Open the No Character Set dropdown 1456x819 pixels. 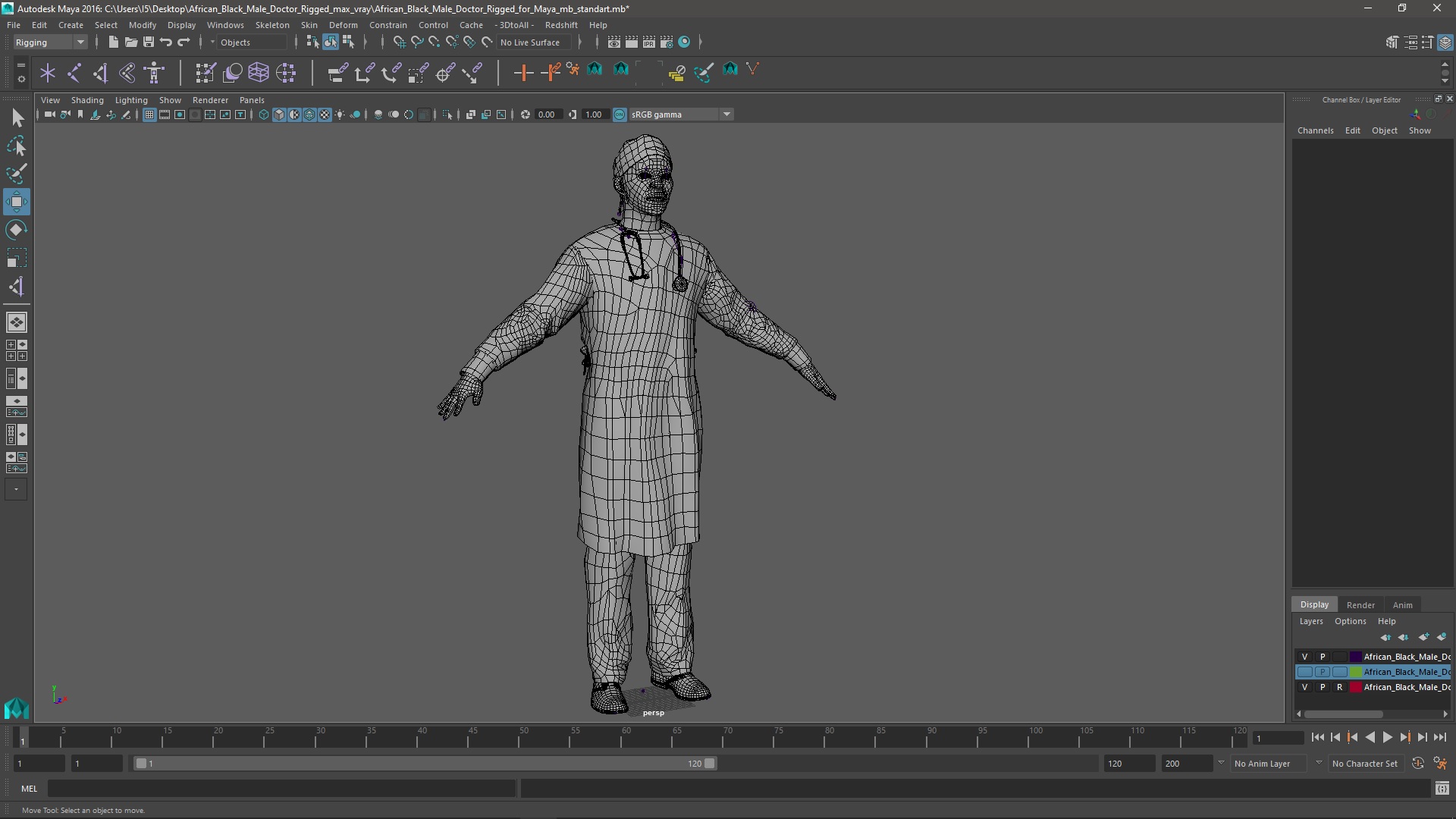point(1365,764)
